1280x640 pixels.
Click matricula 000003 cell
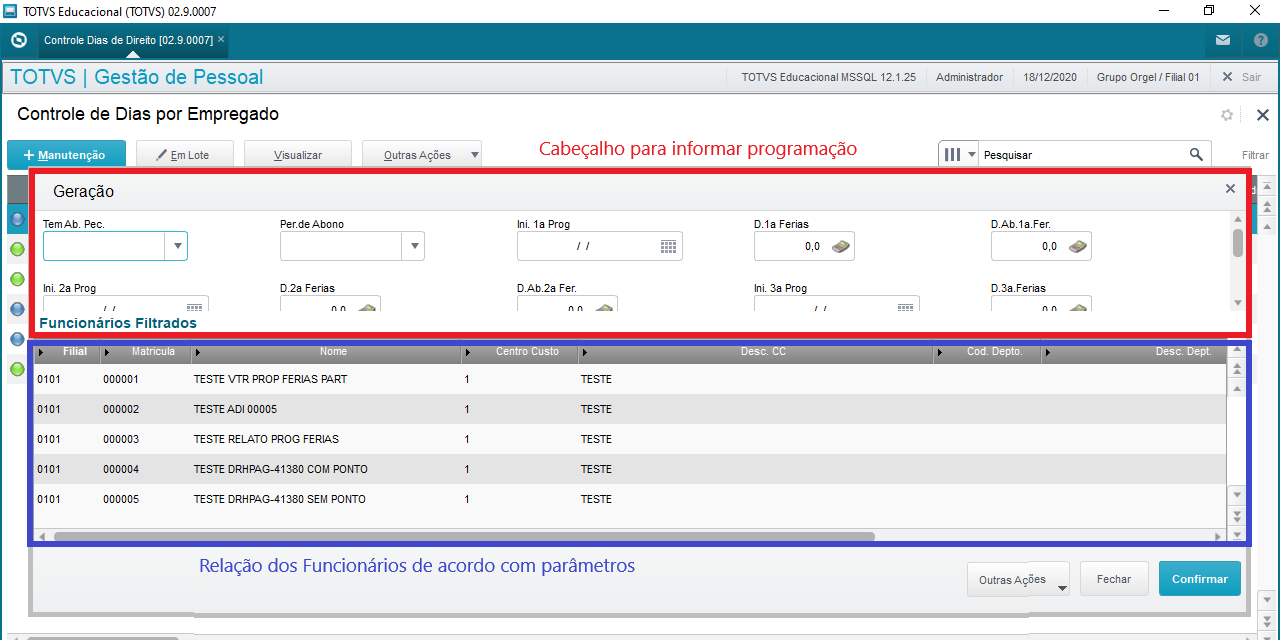pos(121,439)
